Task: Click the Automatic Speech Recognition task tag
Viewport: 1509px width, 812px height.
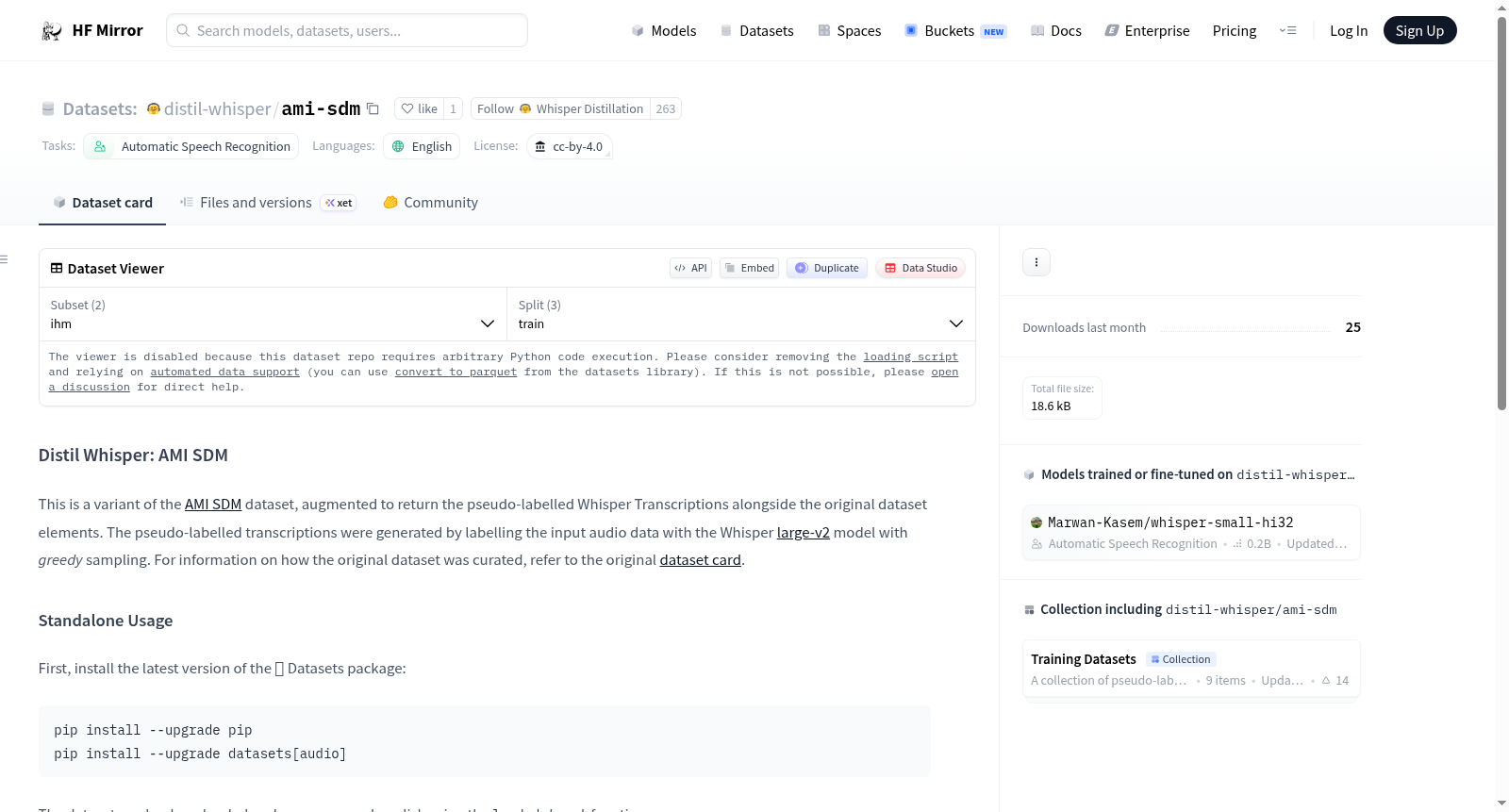Action: (x=191, y=146)
